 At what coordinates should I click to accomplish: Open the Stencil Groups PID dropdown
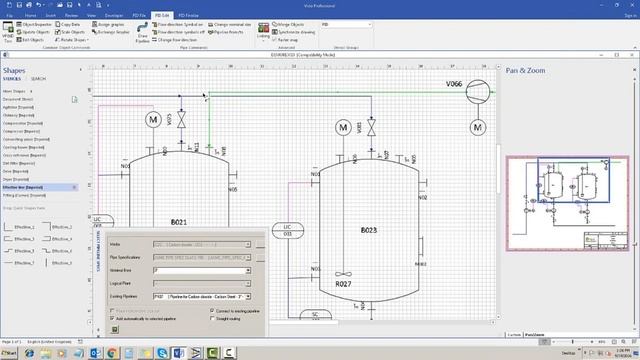[346, 24]
